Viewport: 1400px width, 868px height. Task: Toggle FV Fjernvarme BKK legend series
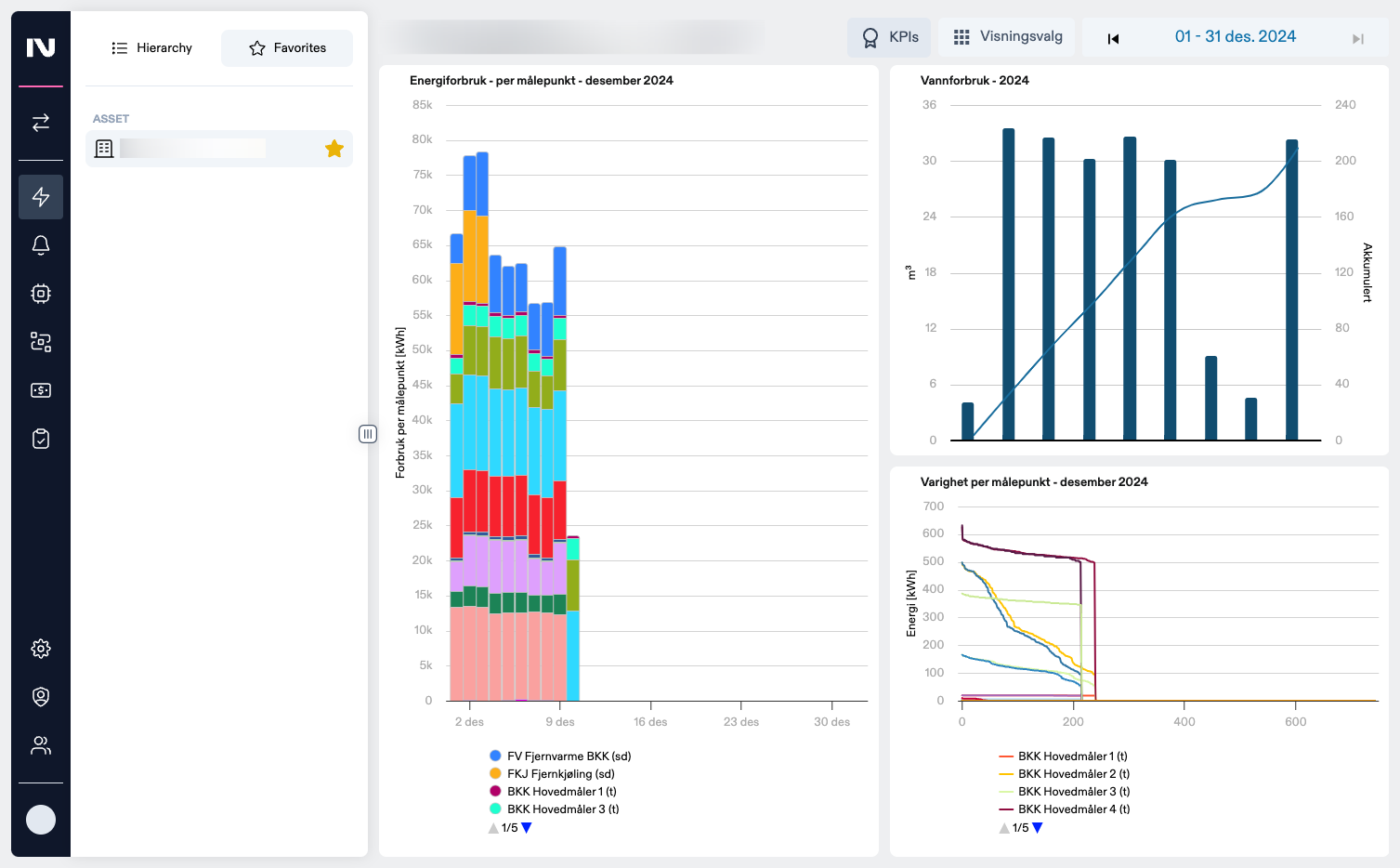coord(568,756)
